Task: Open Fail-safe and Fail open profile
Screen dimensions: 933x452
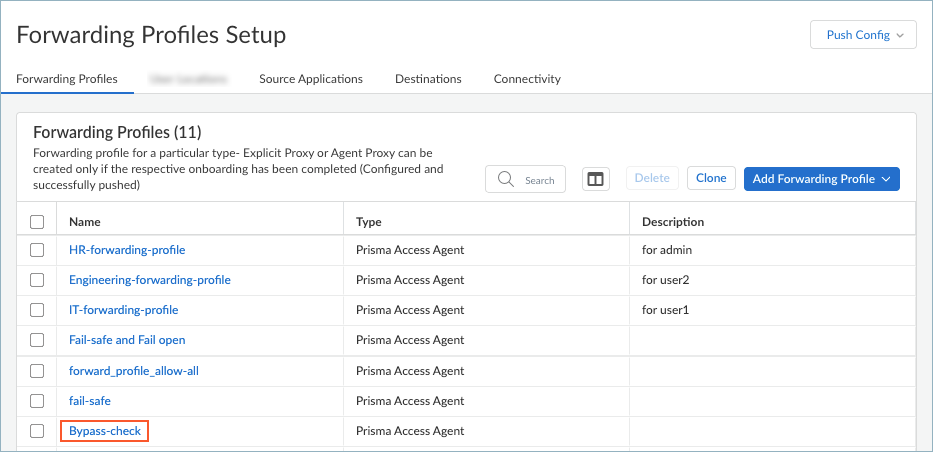Action: pos(127,340)
